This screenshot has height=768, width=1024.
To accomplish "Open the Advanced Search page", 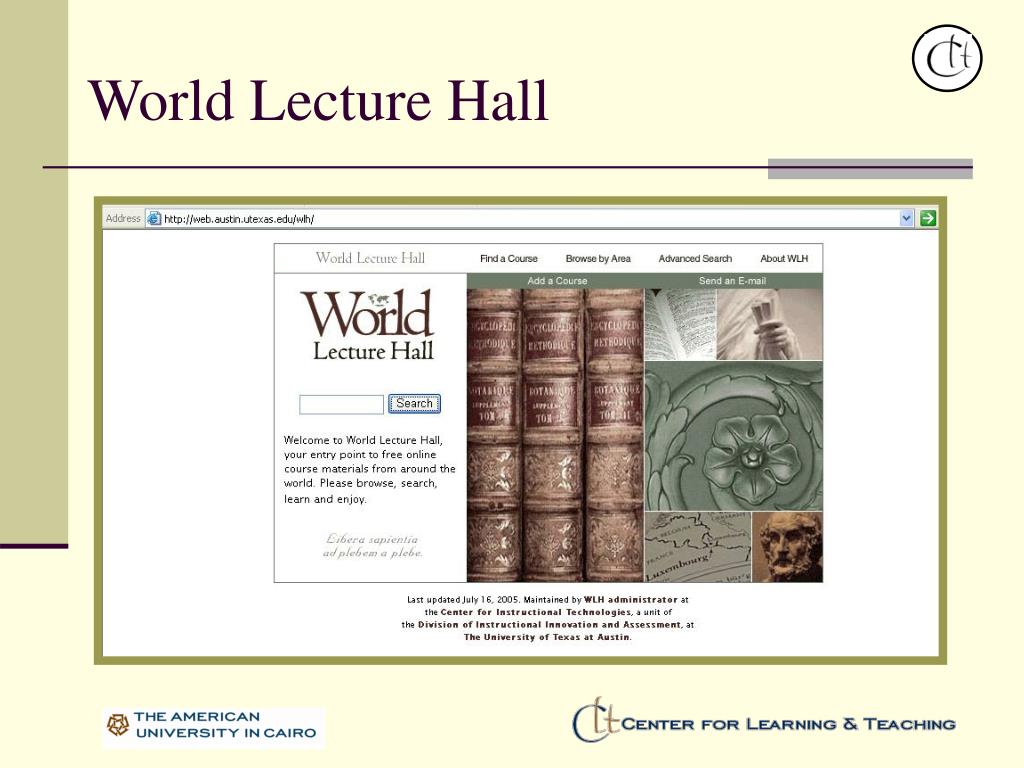I will click(695, 259).
